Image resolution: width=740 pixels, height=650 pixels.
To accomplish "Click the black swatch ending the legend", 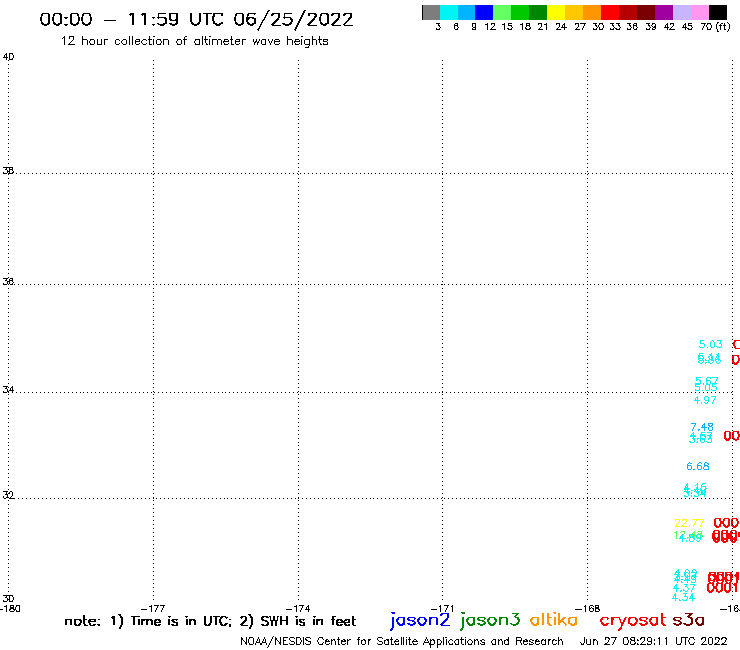I will [718, 12].
